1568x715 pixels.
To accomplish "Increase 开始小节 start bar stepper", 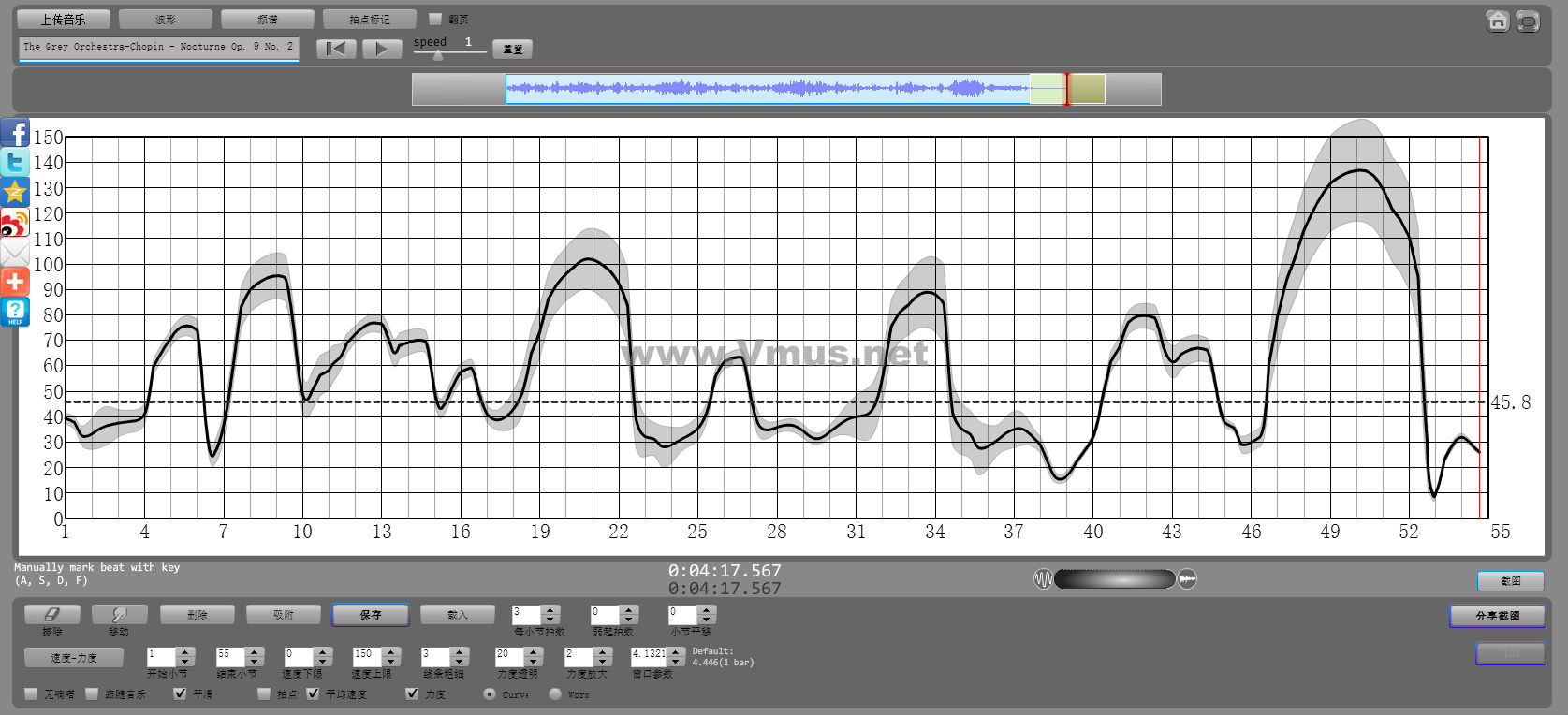I will pyautogui.click(x=185, y=652).
